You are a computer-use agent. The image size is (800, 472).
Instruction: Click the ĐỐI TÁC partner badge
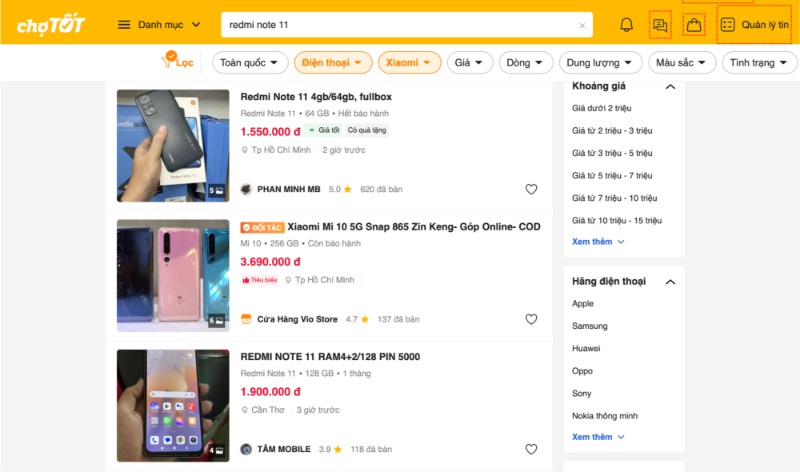click(262, 227)
